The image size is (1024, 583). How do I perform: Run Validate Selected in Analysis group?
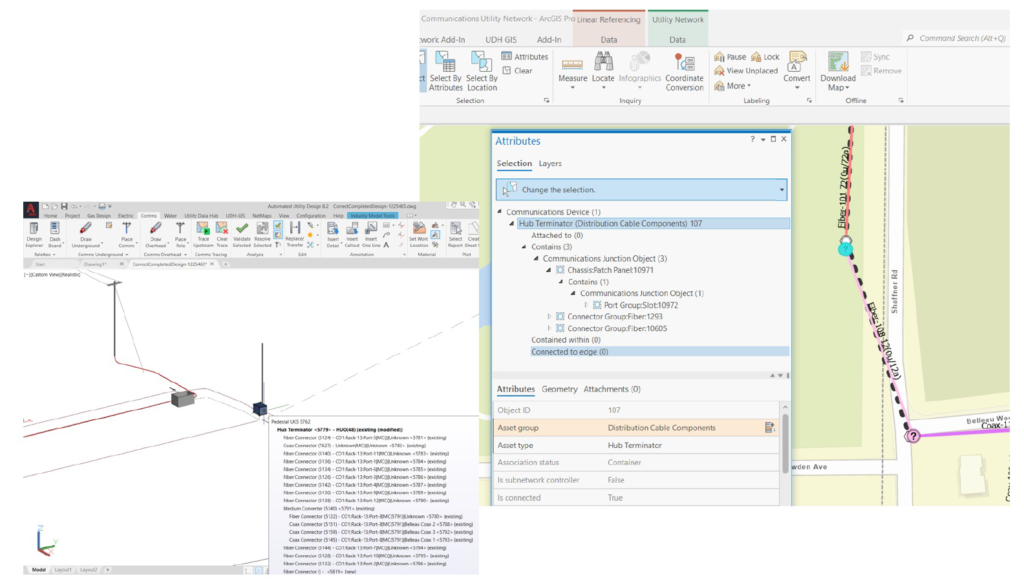coord(242,234)
